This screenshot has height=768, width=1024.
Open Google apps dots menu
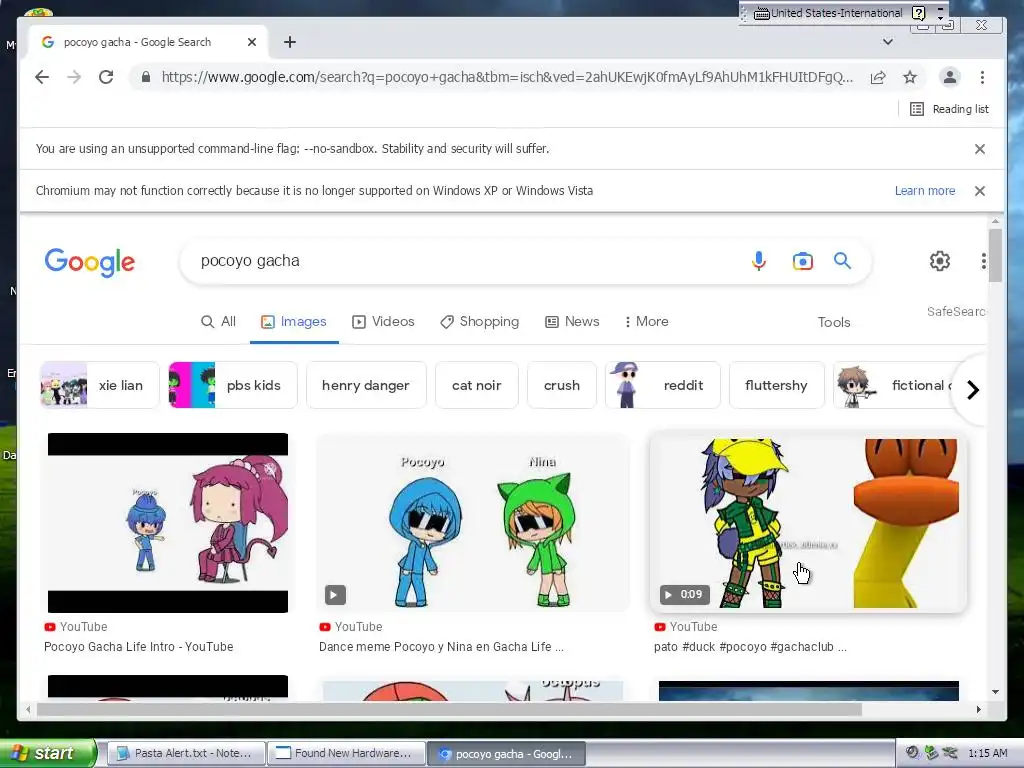(983, 261)
